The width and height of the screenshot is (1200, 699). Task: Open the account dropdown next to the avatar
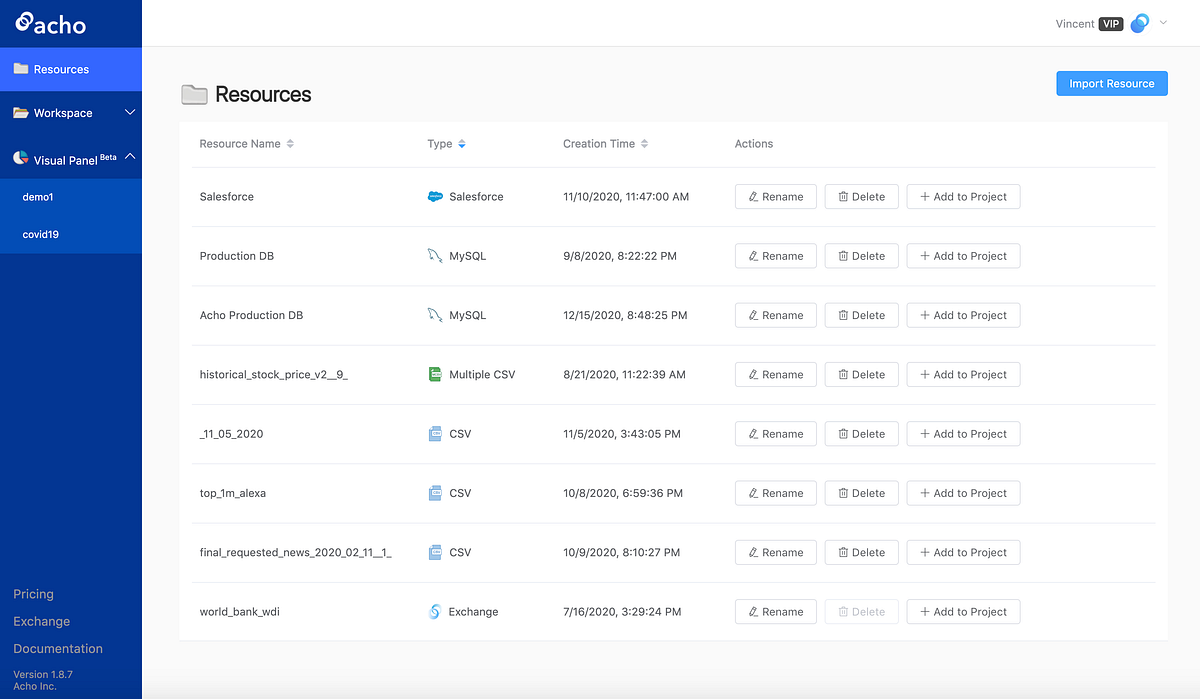1161,23
